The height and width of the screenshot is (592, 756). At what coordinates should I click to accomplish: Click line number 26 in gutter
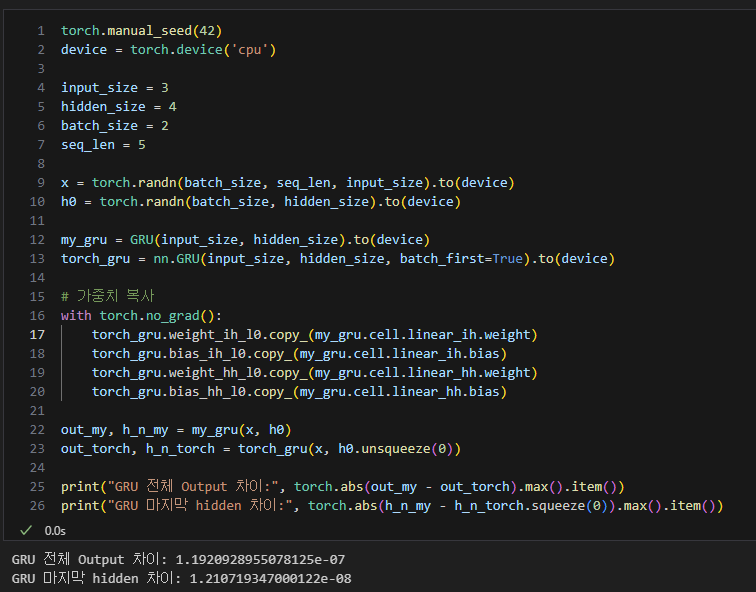(x=37, y=506)
